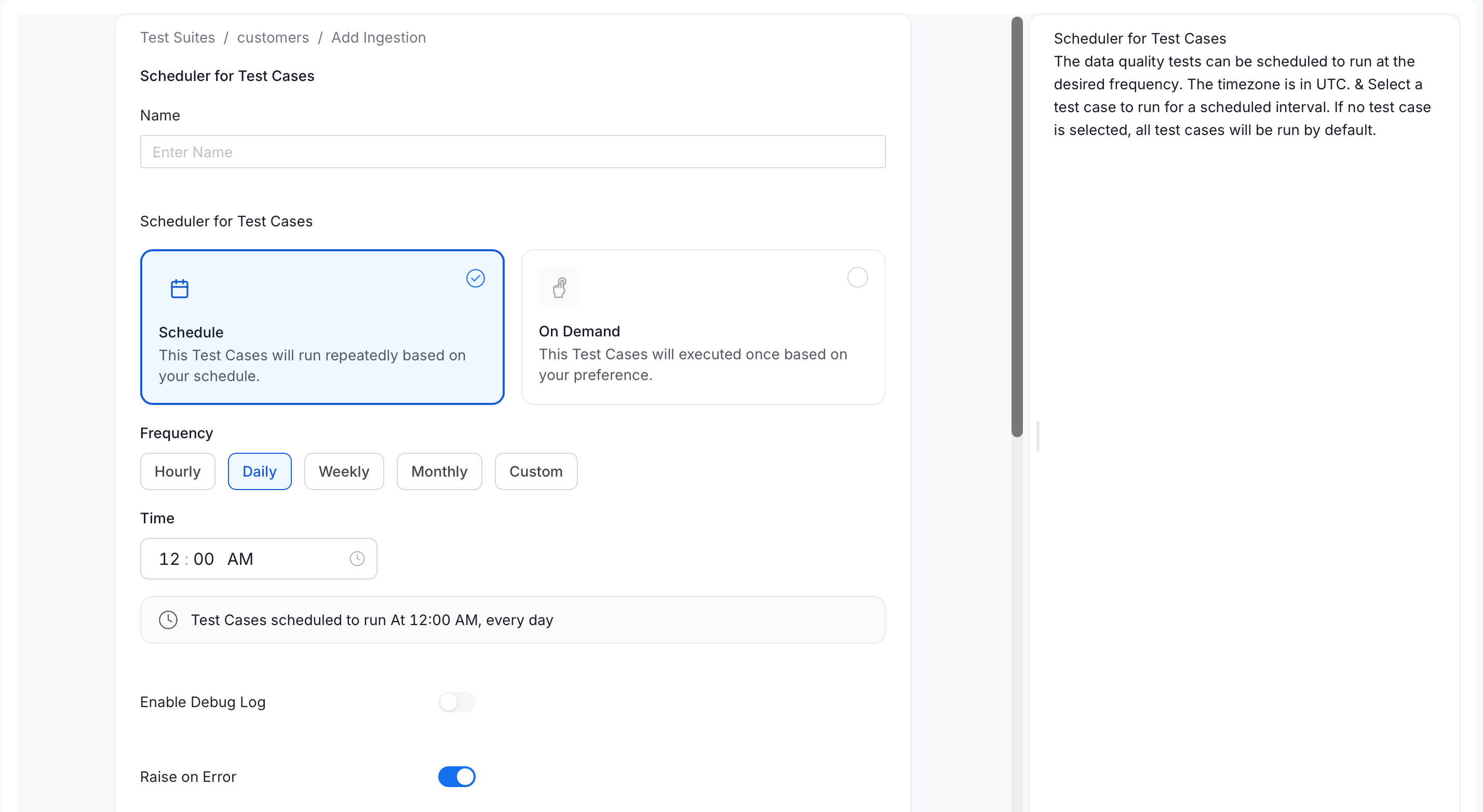Viewport: 1483px width, 812px height.
Task: Click the 'Frequency' label
Action: coord(176,433)
